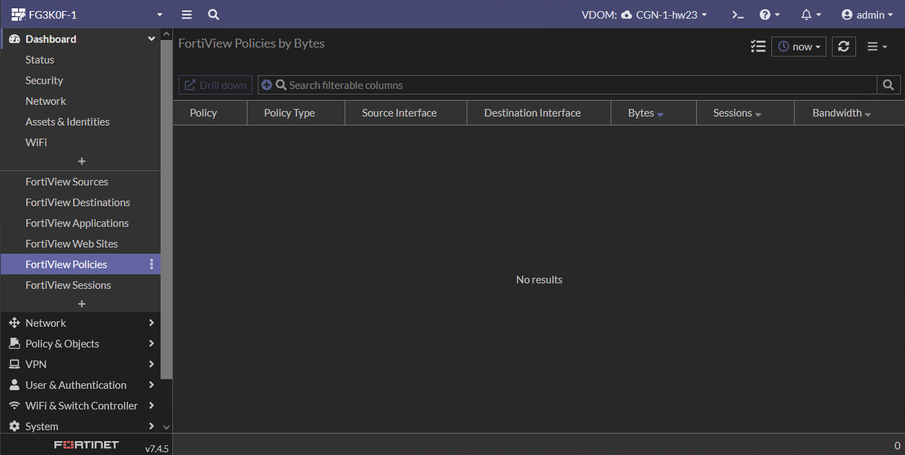The image size is (905, 455).
Task: Open the Status dashboard
Action: pyautogui.click(x=40, y=59)
